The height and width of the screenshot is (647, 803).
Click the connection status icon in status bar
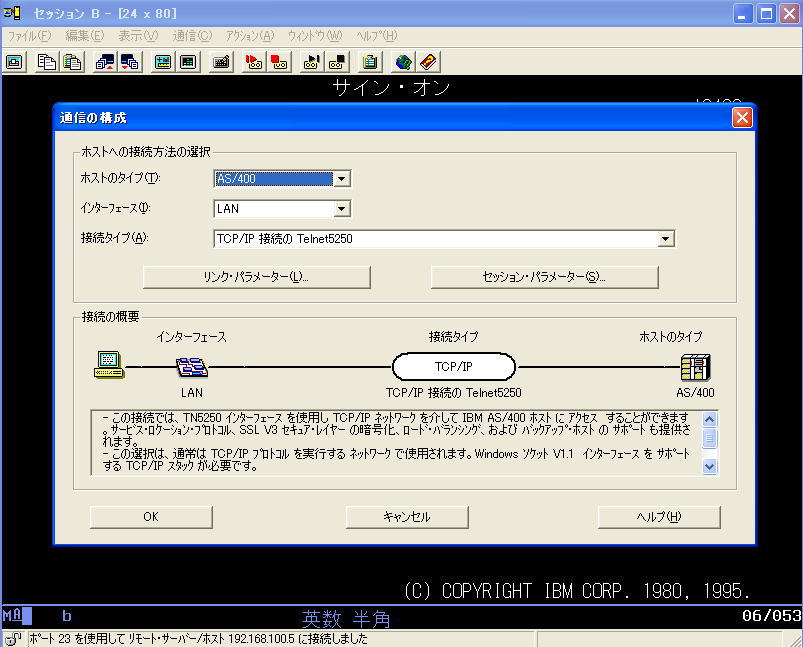point(13,639)
